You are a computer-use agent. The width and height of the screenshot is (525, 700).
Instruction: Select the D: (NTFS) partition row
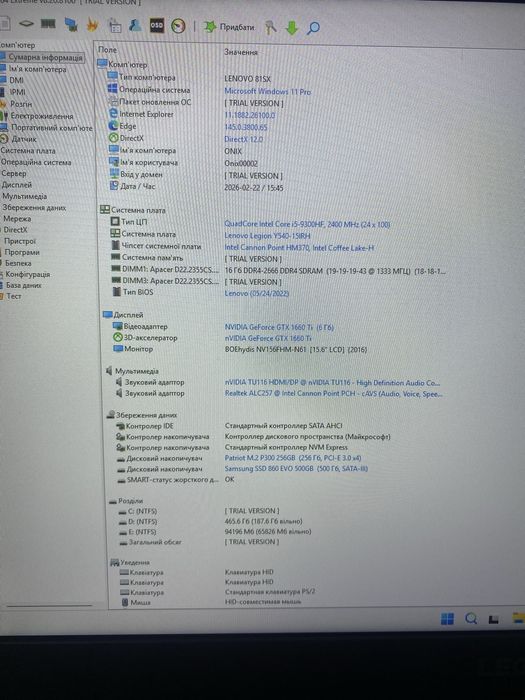pos(210,521)
